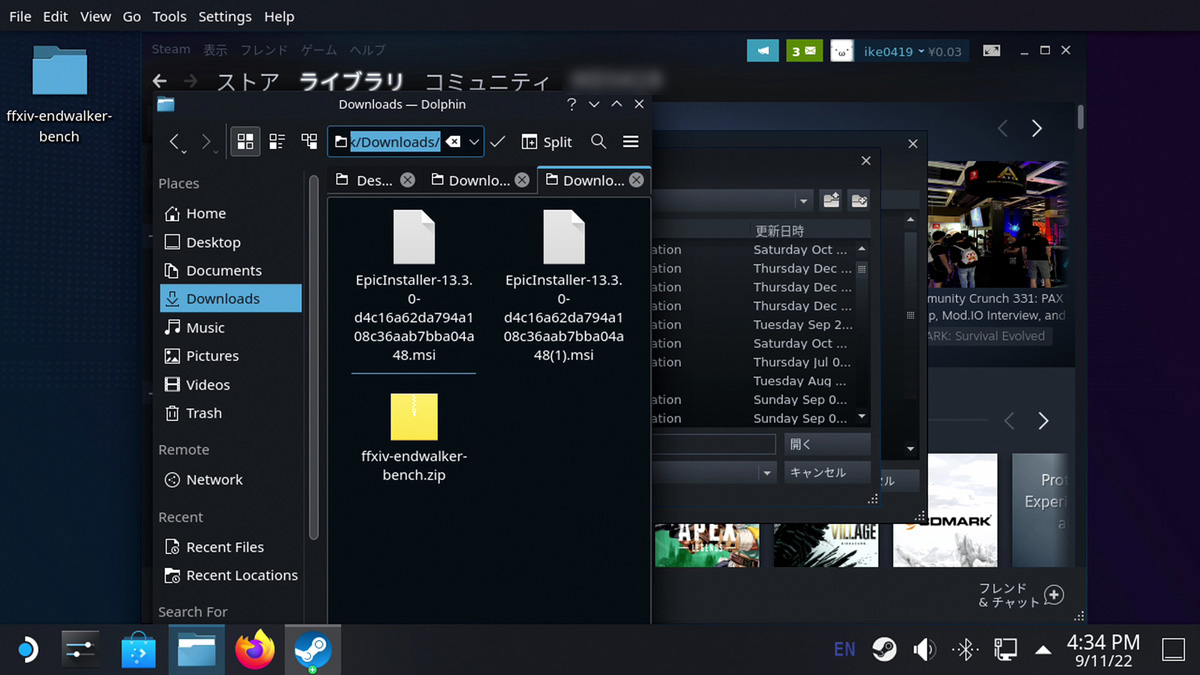Image resolution: width=1200 pixels, height=675 pixels.
Task: Click the volume icon in the system tray
Action: (924, 650)
